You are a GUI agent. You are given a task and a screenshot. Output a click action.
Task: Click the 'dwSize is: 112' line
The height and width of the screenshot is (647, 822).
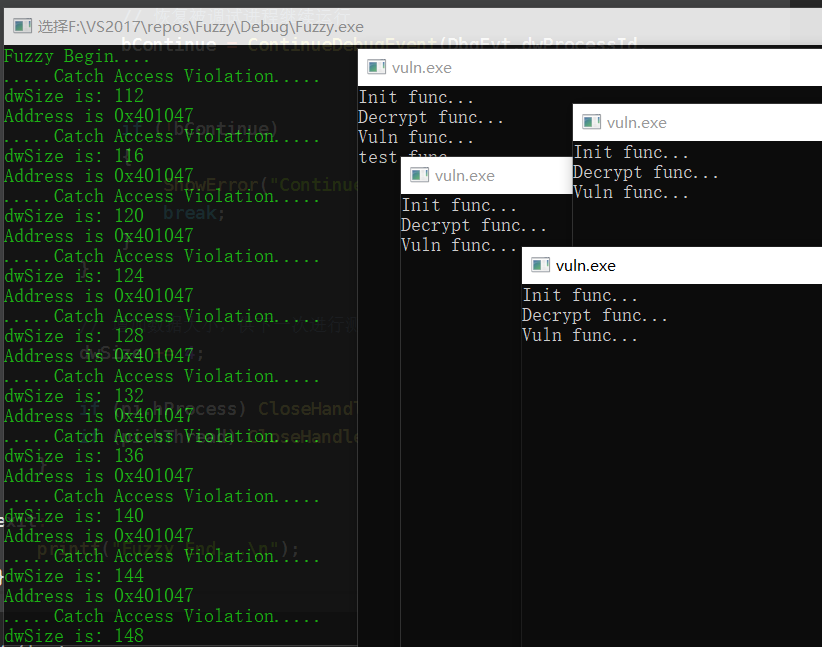[x=74, y=95]
